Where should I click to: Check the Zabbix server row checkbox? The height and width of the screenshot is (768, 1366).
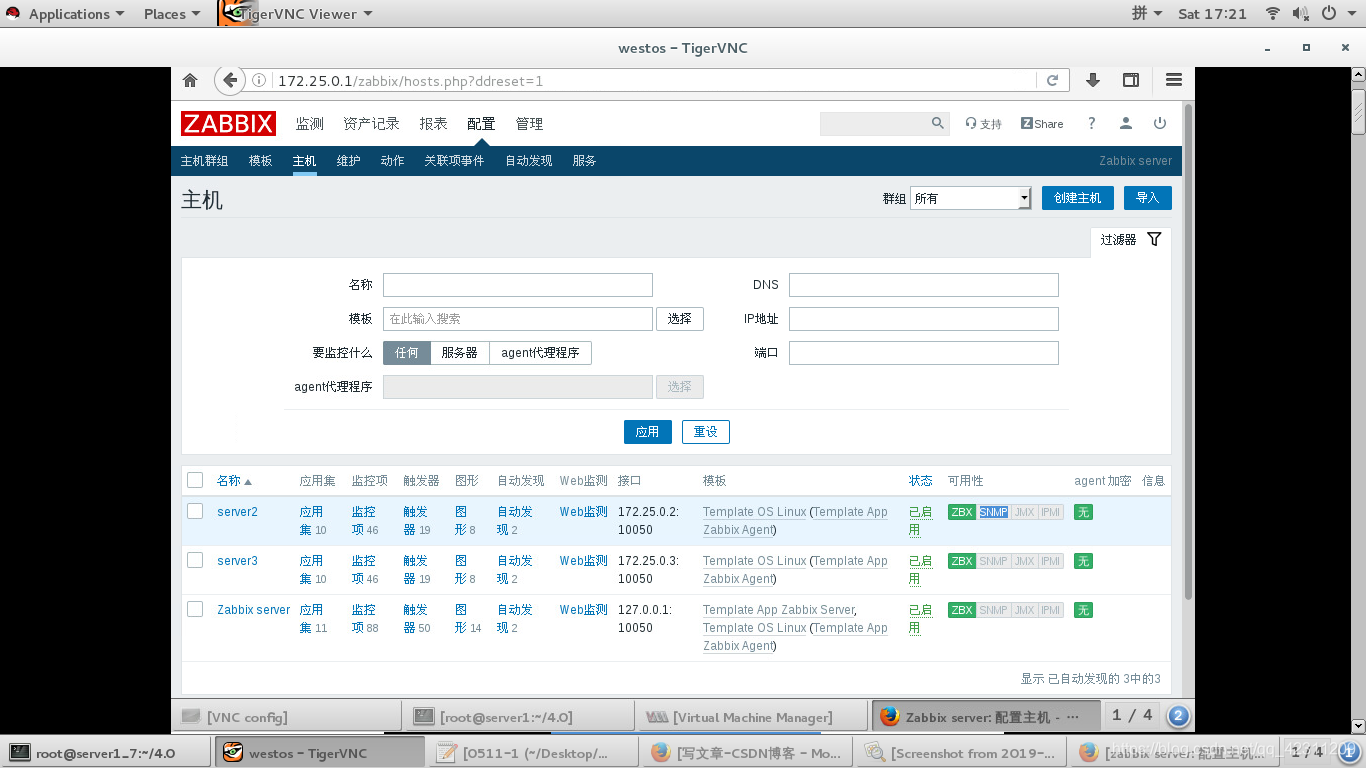point(195,609)
